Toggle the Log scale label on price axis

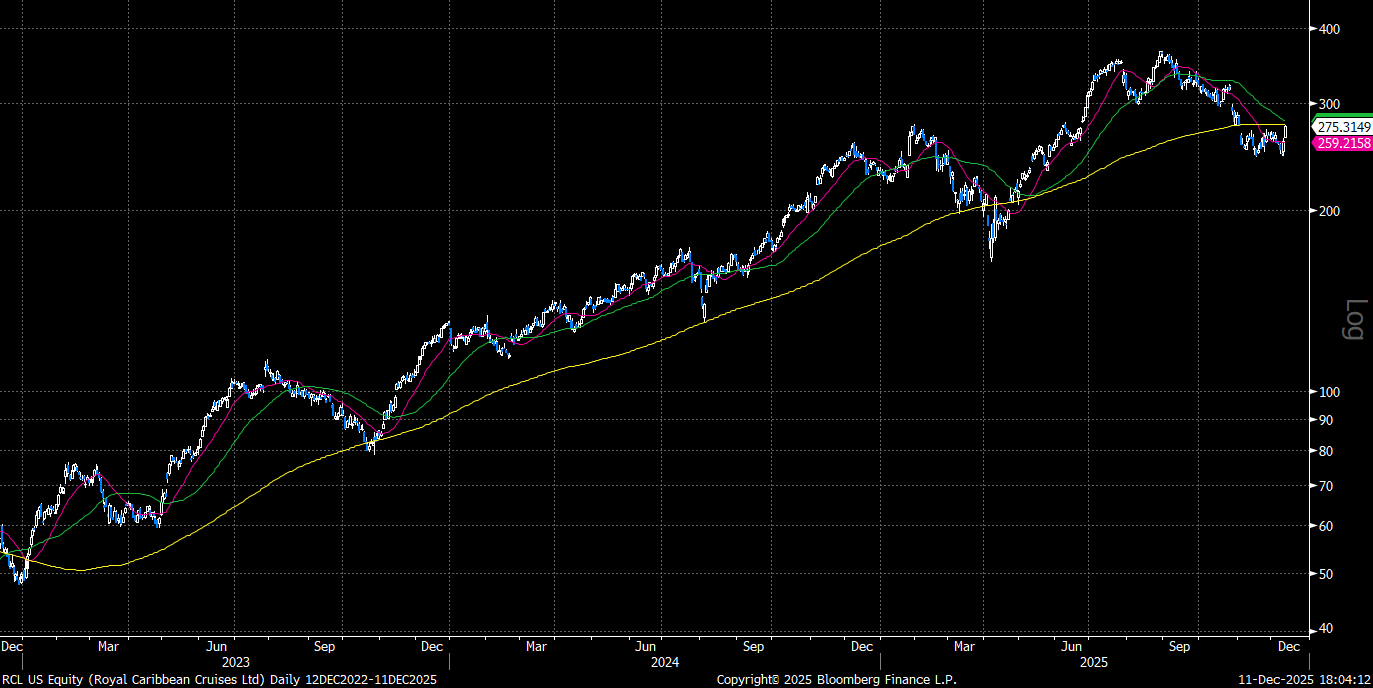(1355, 320)
